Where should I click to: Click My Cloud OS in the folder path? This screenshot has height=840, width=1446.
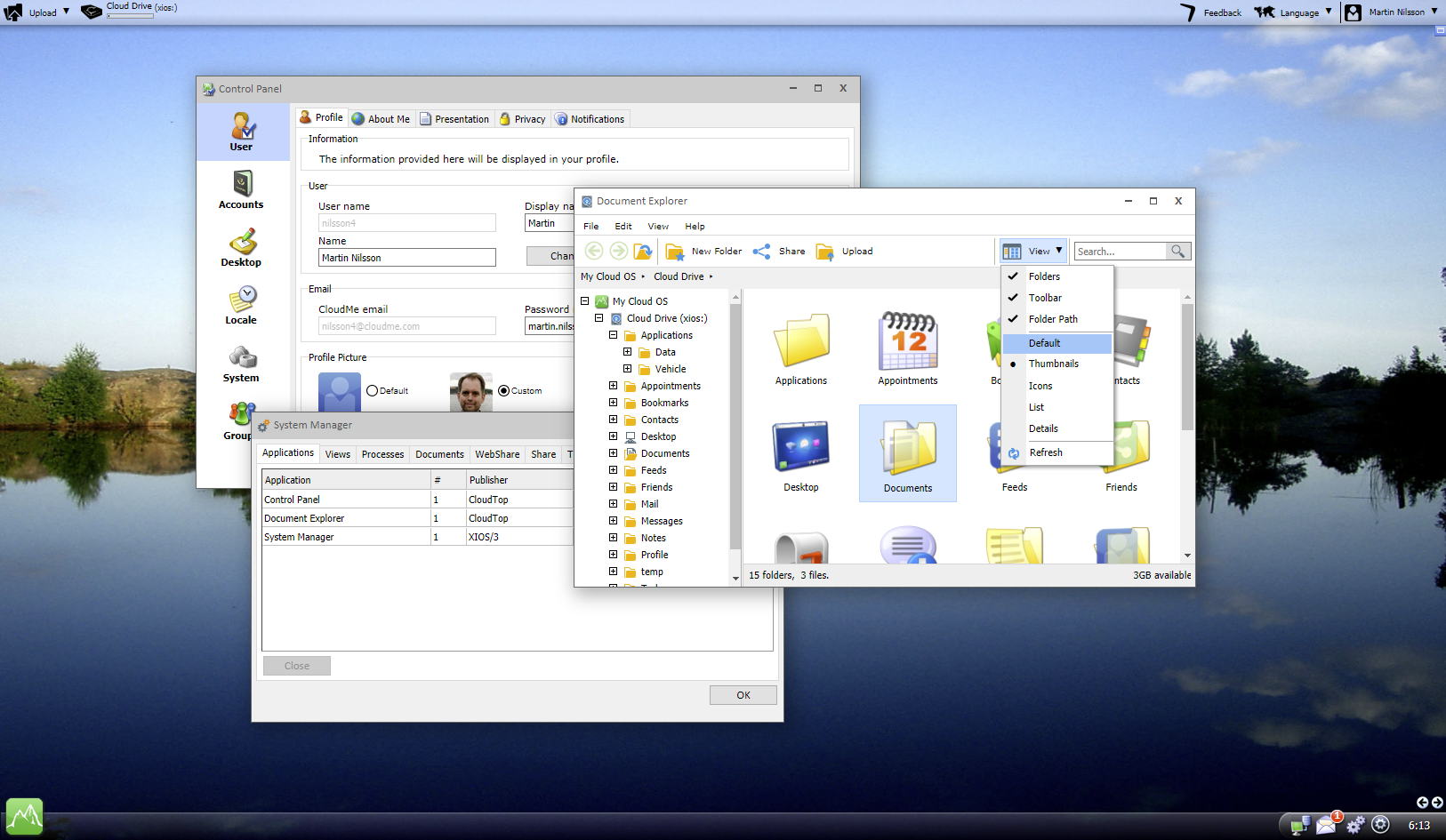[608, 276]
